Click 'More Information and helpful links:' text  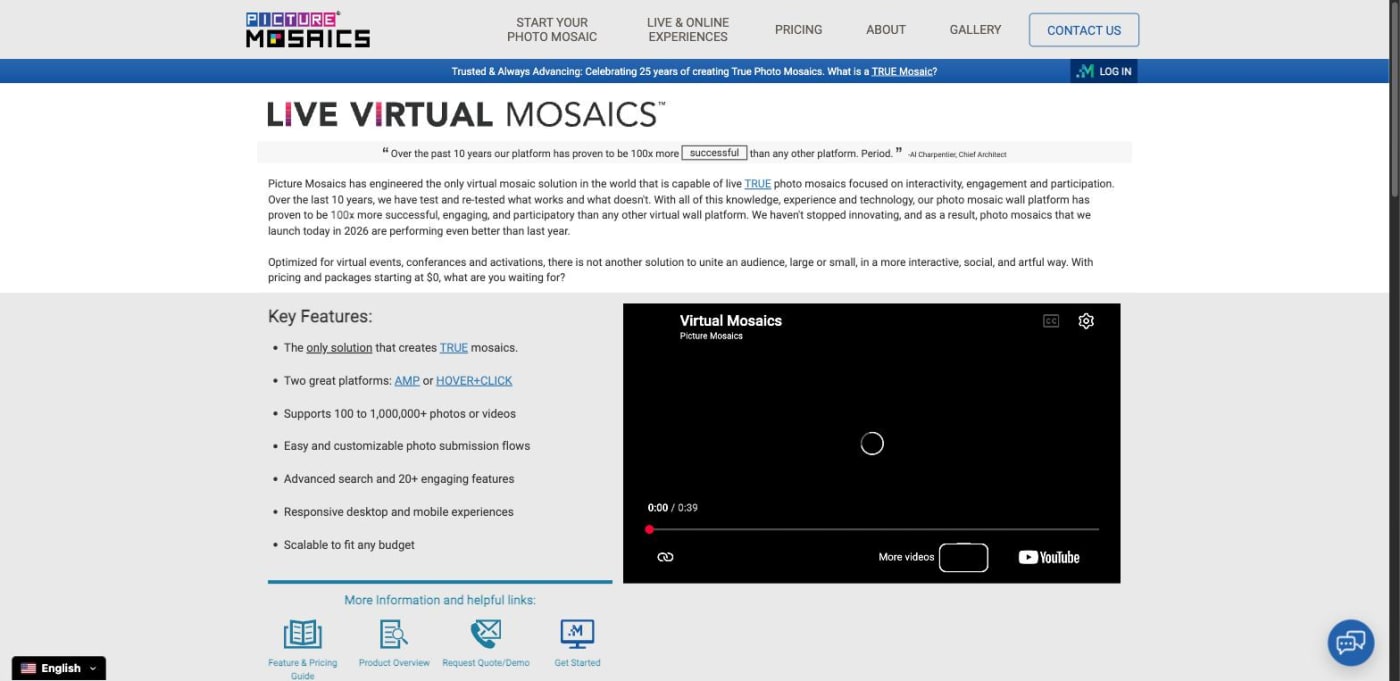[440, 600]
